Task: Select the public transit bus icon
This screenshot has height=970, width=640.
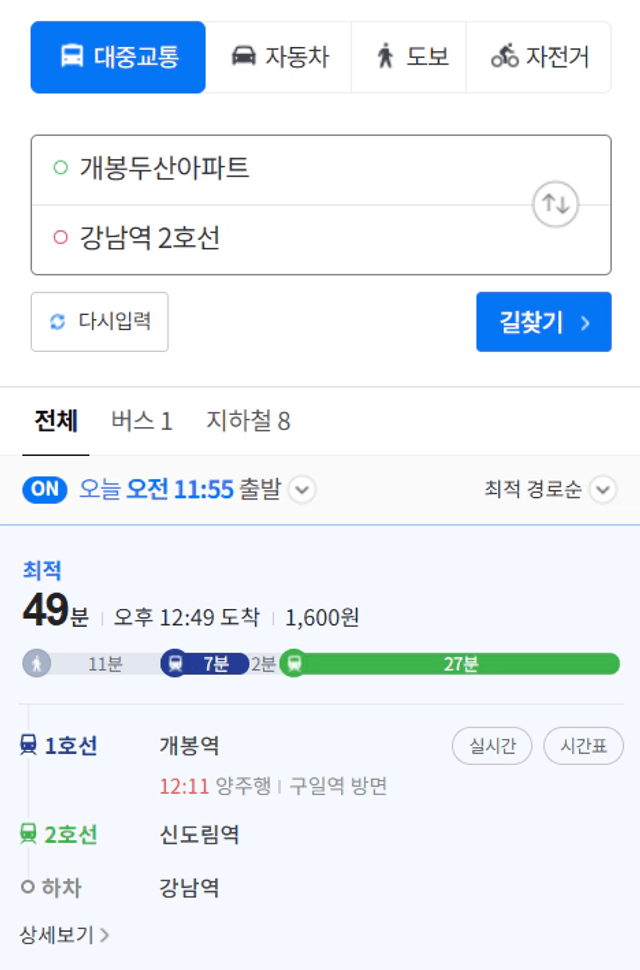Action: [x=72, y=56]
